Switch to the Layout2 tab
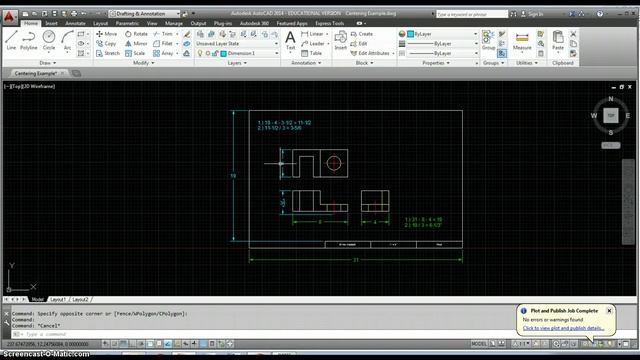 [80, 299]
